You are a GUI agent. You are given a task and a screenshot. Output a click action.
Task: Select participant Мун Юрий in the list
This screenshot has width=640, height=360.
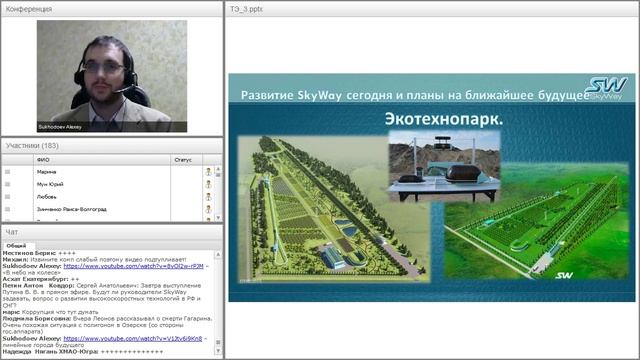[x=50, y=184]
